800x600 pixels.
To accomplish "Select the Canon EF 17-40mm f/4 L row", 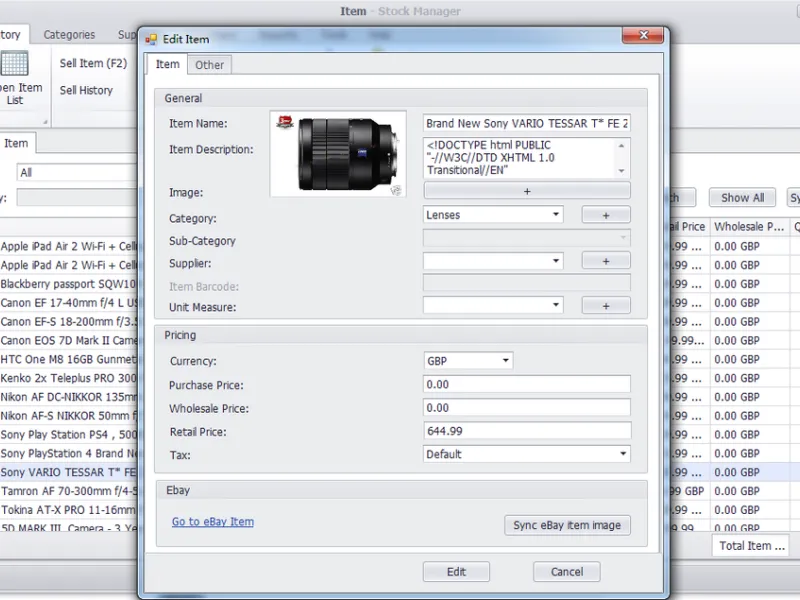I will point(68,303).
